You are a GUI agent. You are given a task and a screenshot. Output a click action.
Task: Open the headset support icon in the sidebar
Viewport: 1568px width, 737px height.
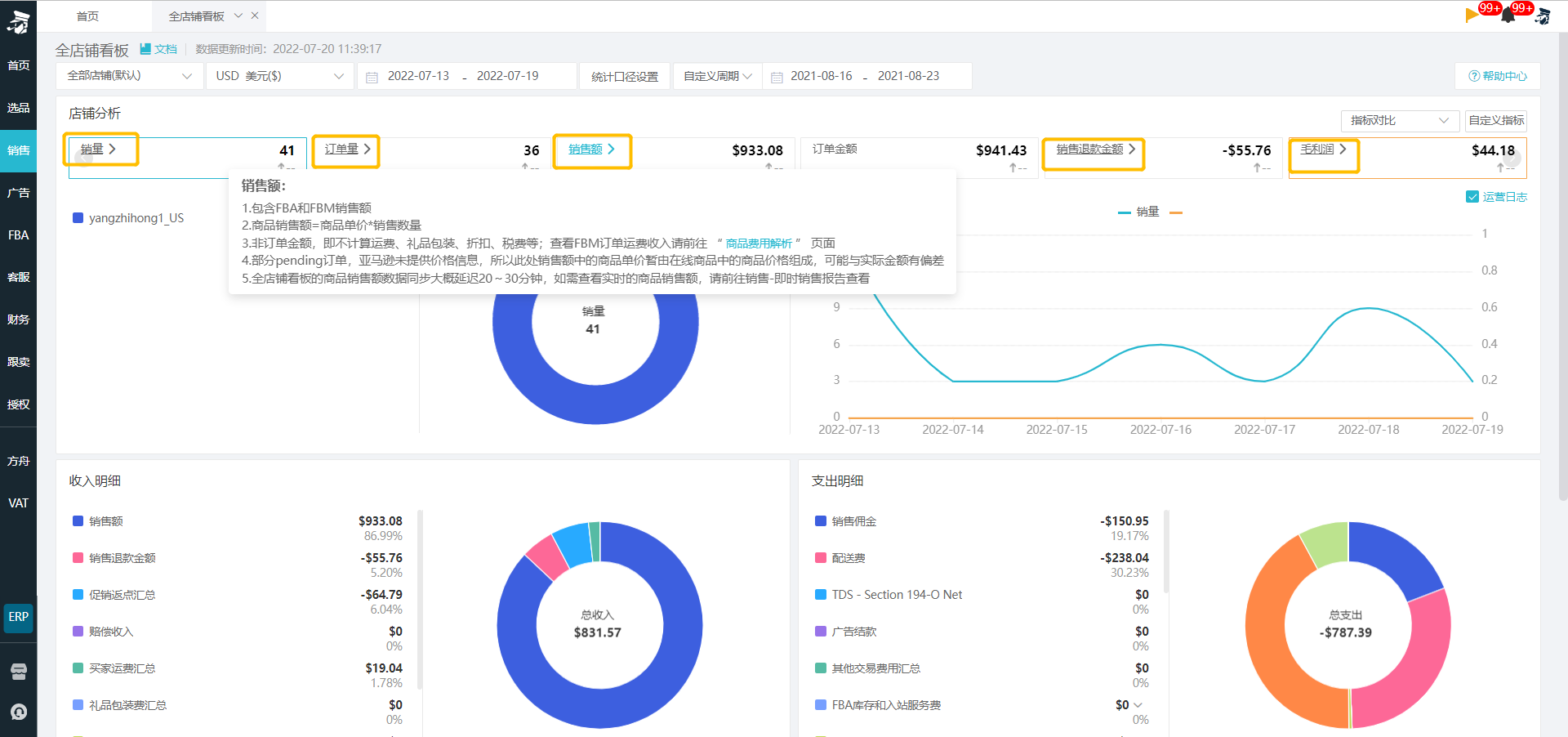coord(19,712)
